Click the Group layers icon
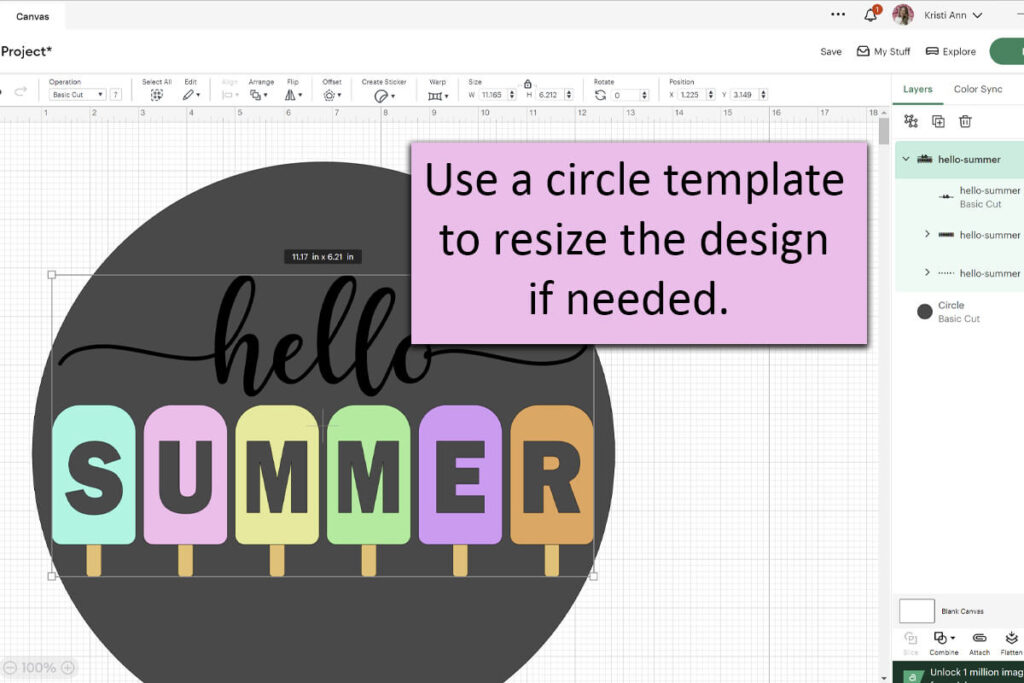 click(x=910, y=121)
